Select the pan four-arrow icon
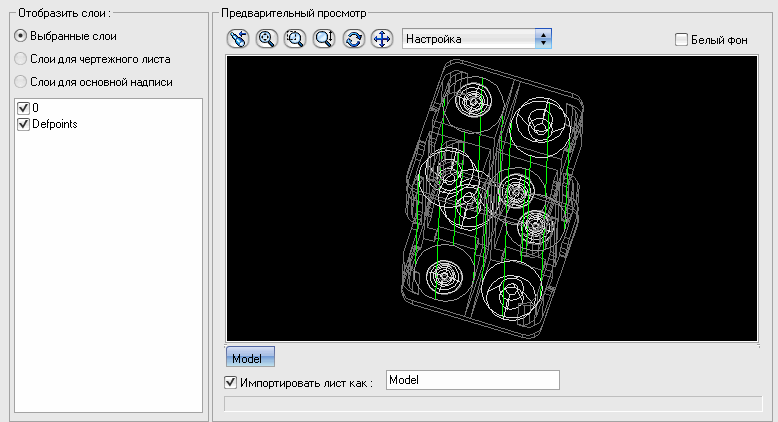Viewport: 778px width, 422px height. coord(381,39)
